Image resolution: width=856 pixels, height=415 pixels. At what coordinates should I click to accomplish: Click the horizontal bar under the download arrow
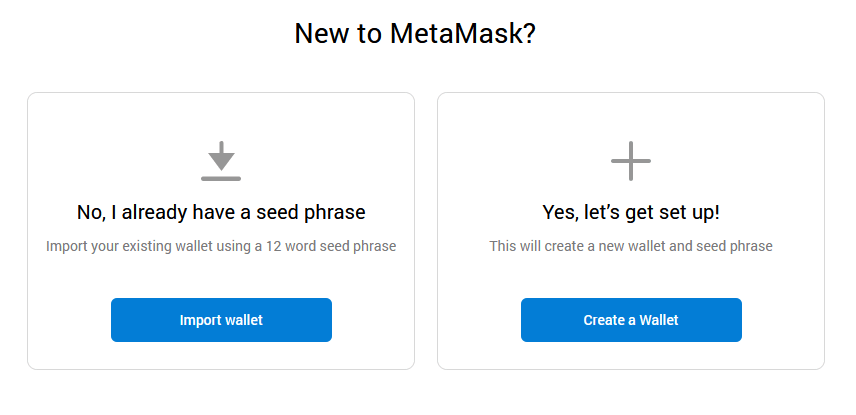pyautogui.click(x=221, y=179)
